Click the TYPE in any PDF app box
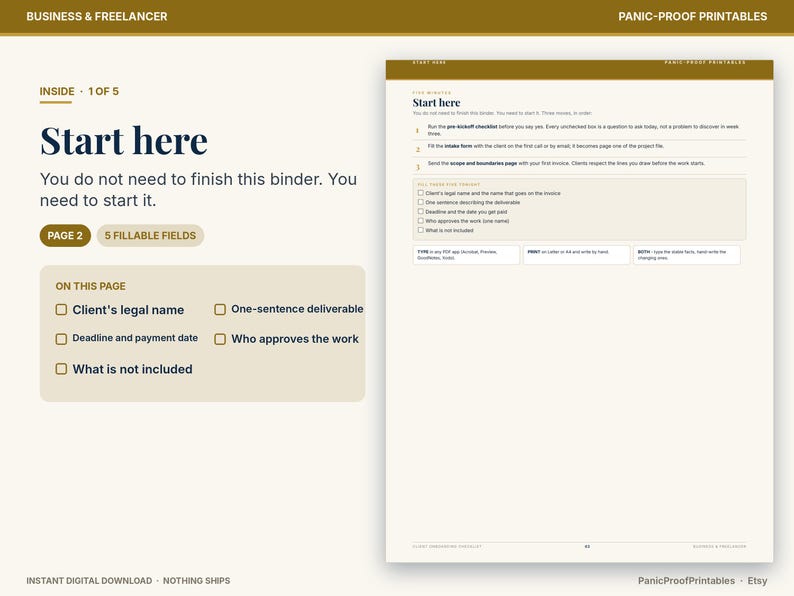Viewport: 794px width, 596px height. 466,255
